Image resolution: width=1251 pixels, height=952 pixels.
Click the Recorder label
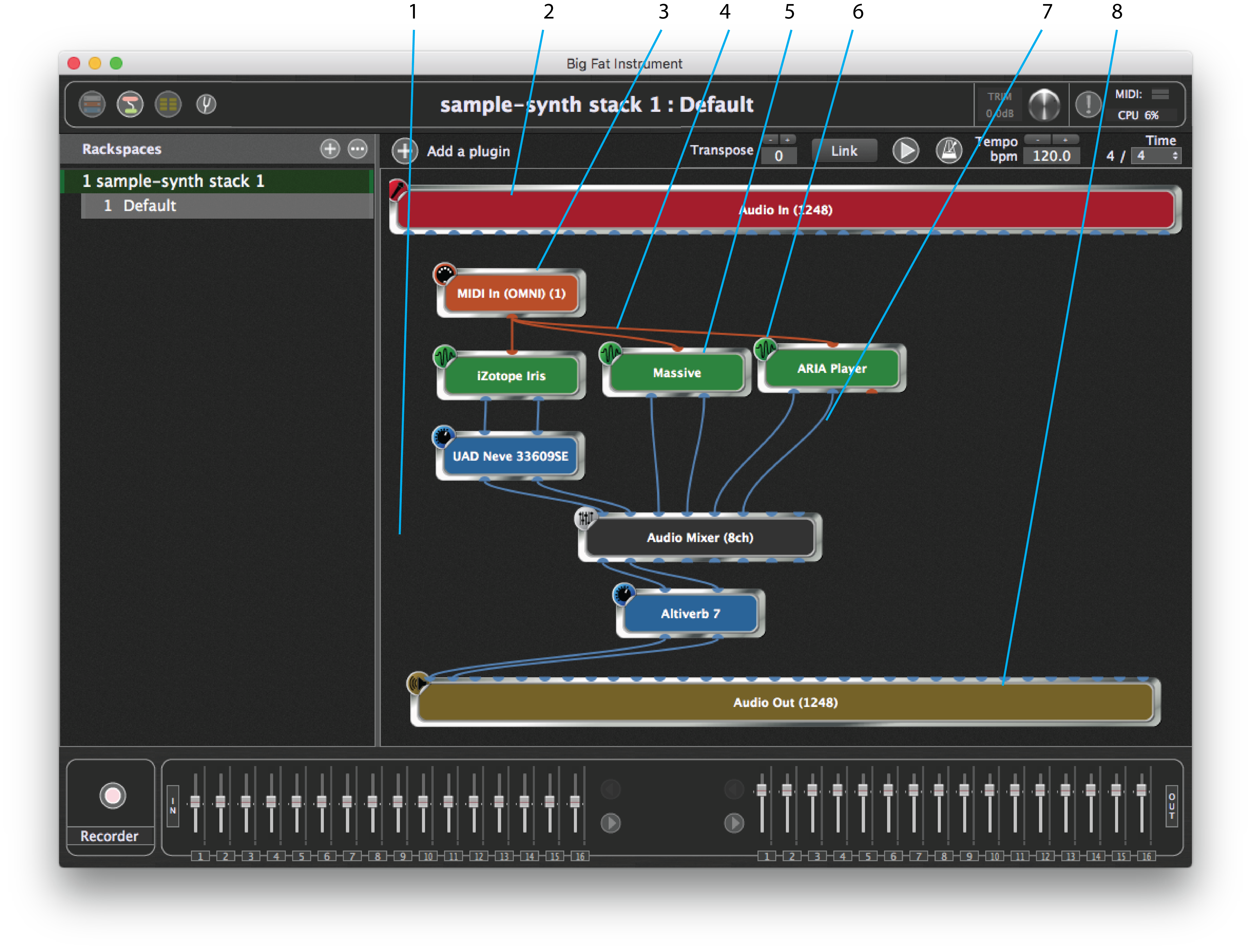click(x=109, y=836)
